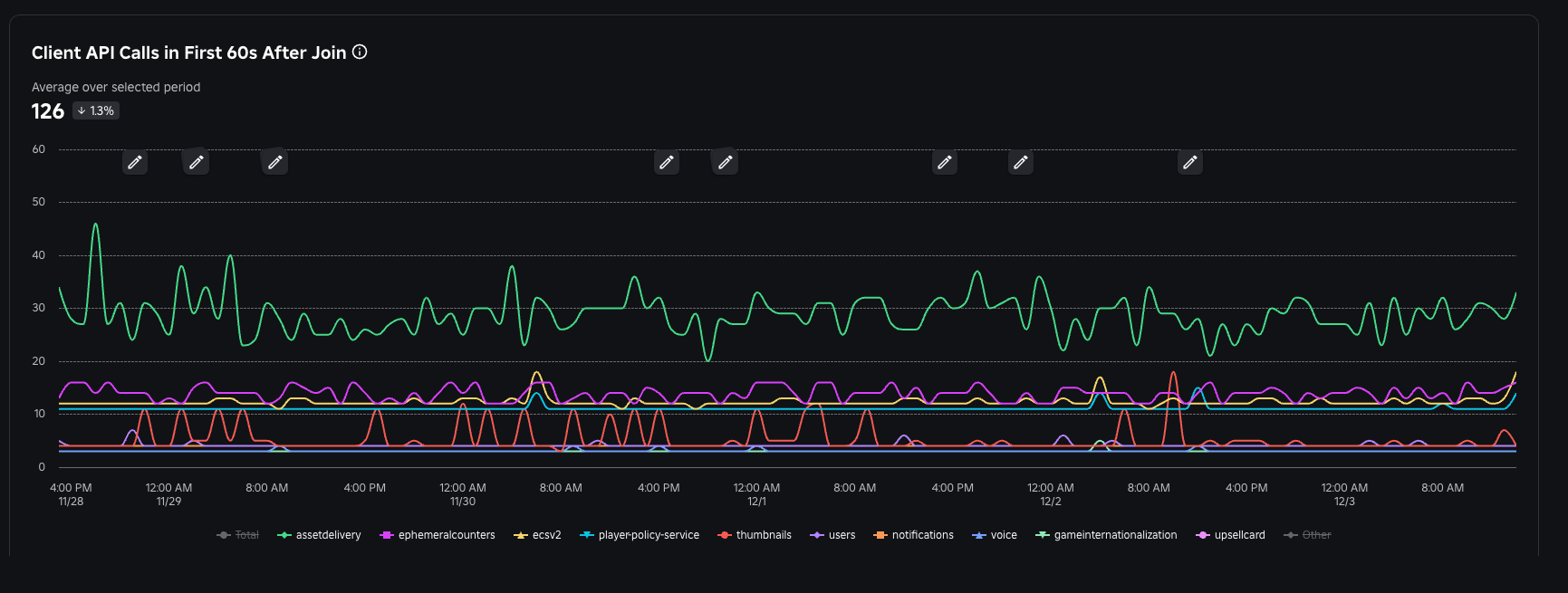The width and height of the screenshot is (1568, 593).
Task: Click the tallest green assetdelivery peak on 11/28
Action: point(95,225)
